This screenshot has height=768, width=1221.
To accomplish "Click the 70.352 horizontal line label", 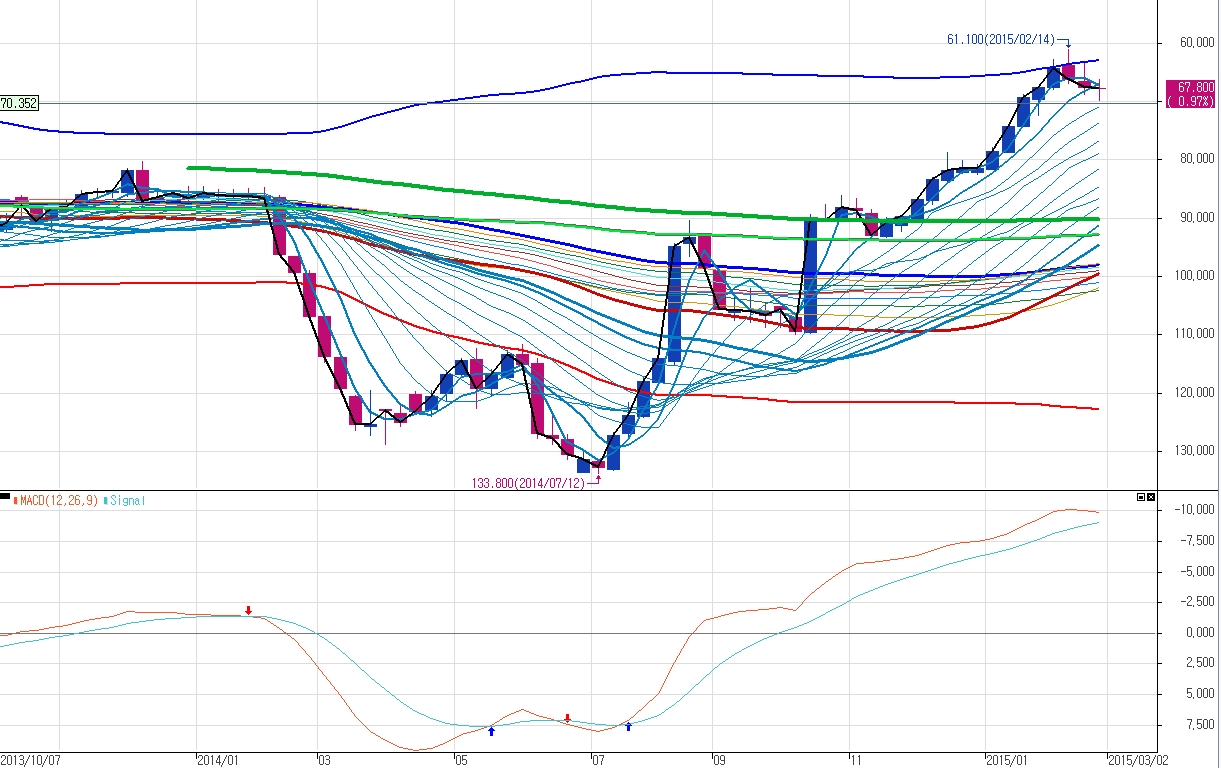I will click(x=19, y=102).
